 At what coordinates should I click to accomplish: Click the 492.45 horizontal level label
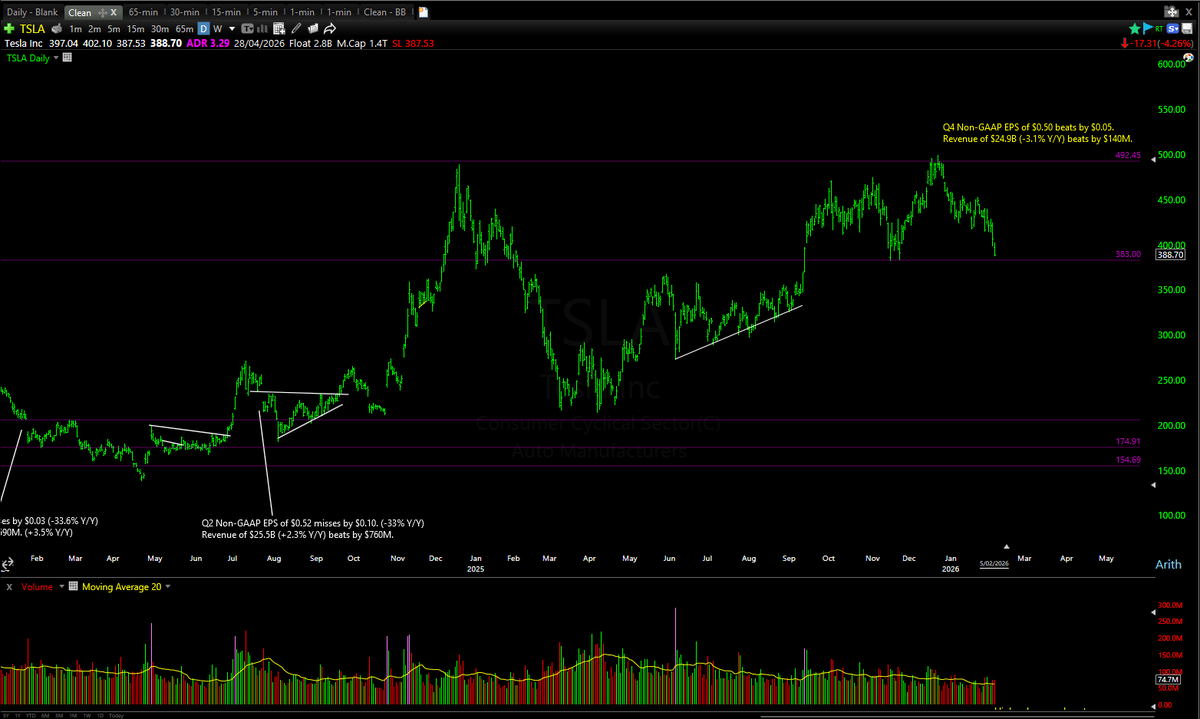(x=1128, y=156)
